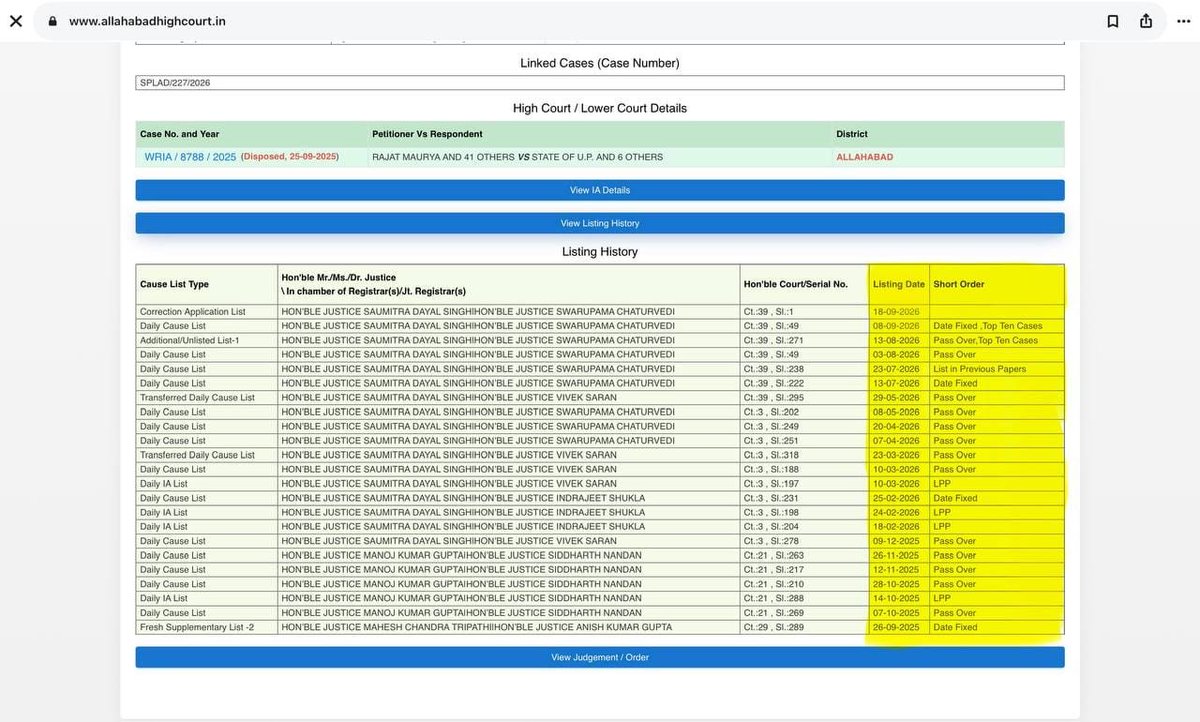This screenshot has width=1200, height=722.
Task: Click the Short Order column header
Action: pyautogui.click(x=959, y=284)
